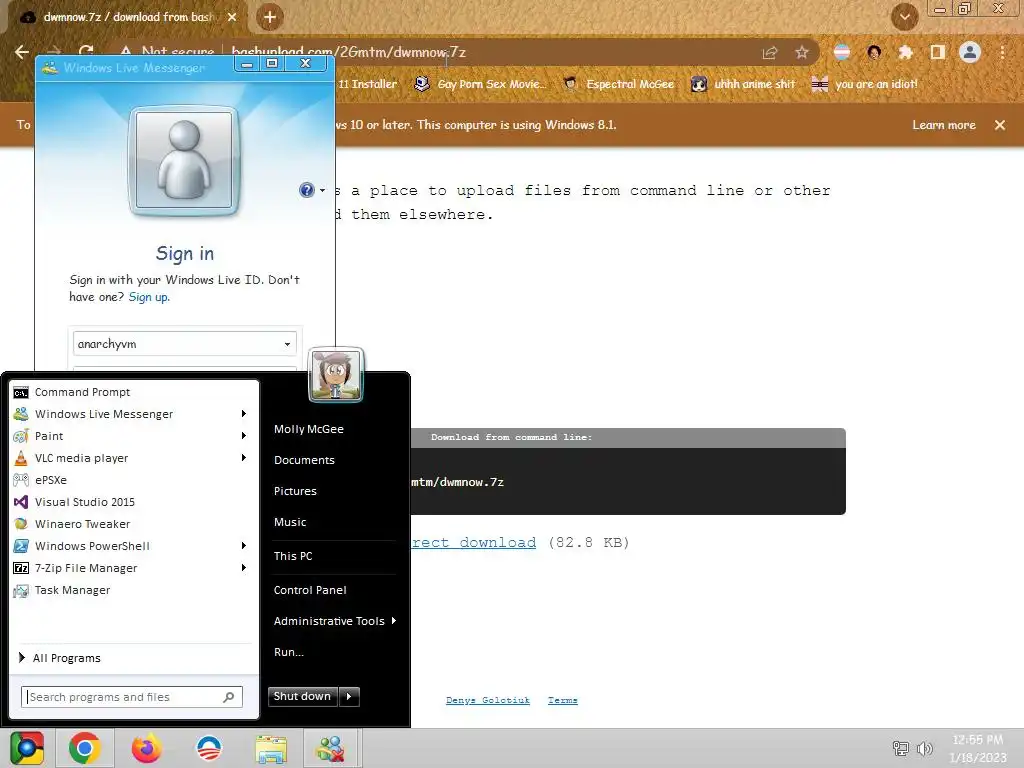This screenshot has height=768, width=1024.
Task: Expand VLC media player jump list arrow
Action: 244,458
